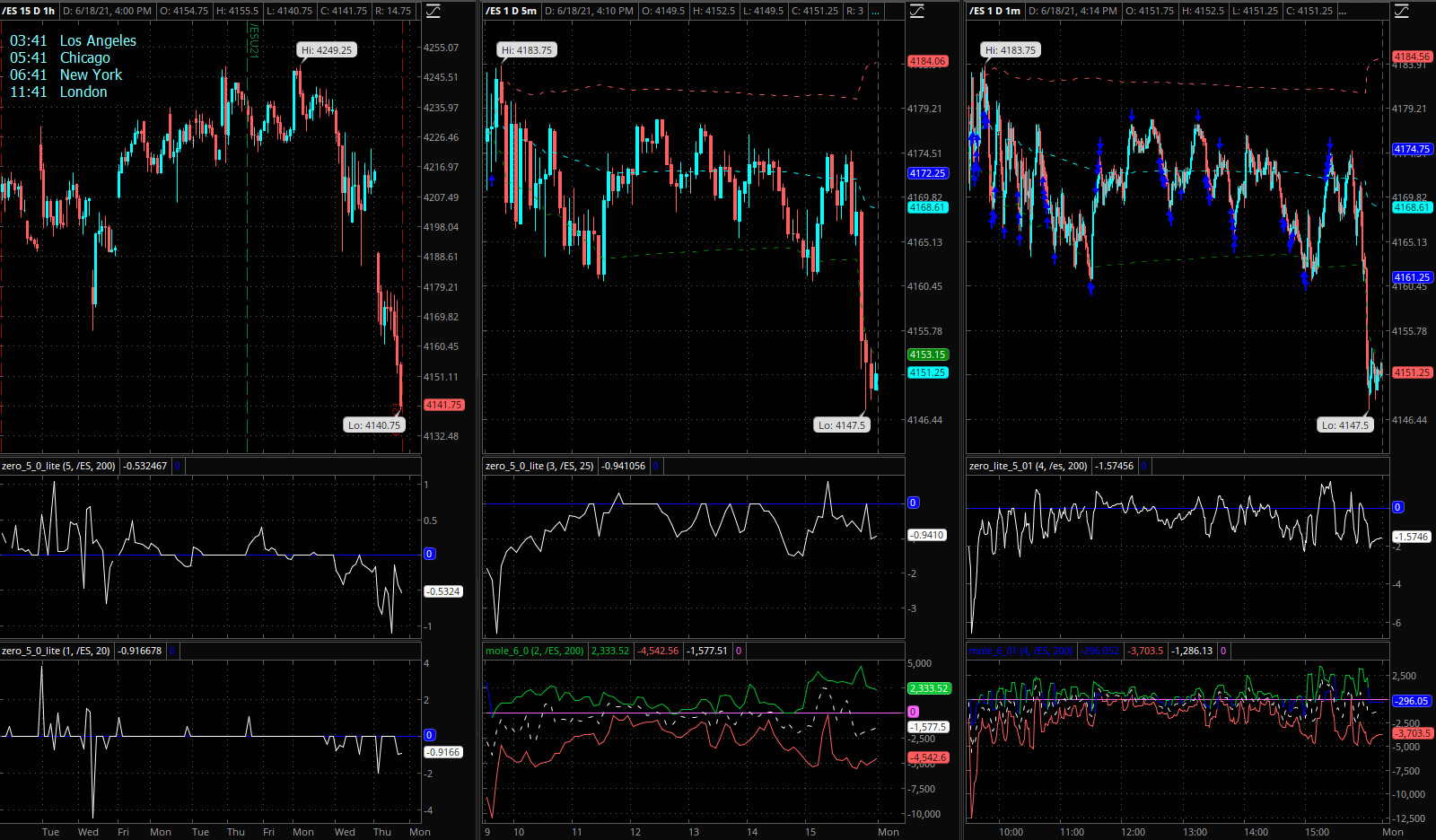The height and width of the screenshot is (840, 1436).
Task: Click the chart mode icon above the 1h chart
Action: coord(433,11)
